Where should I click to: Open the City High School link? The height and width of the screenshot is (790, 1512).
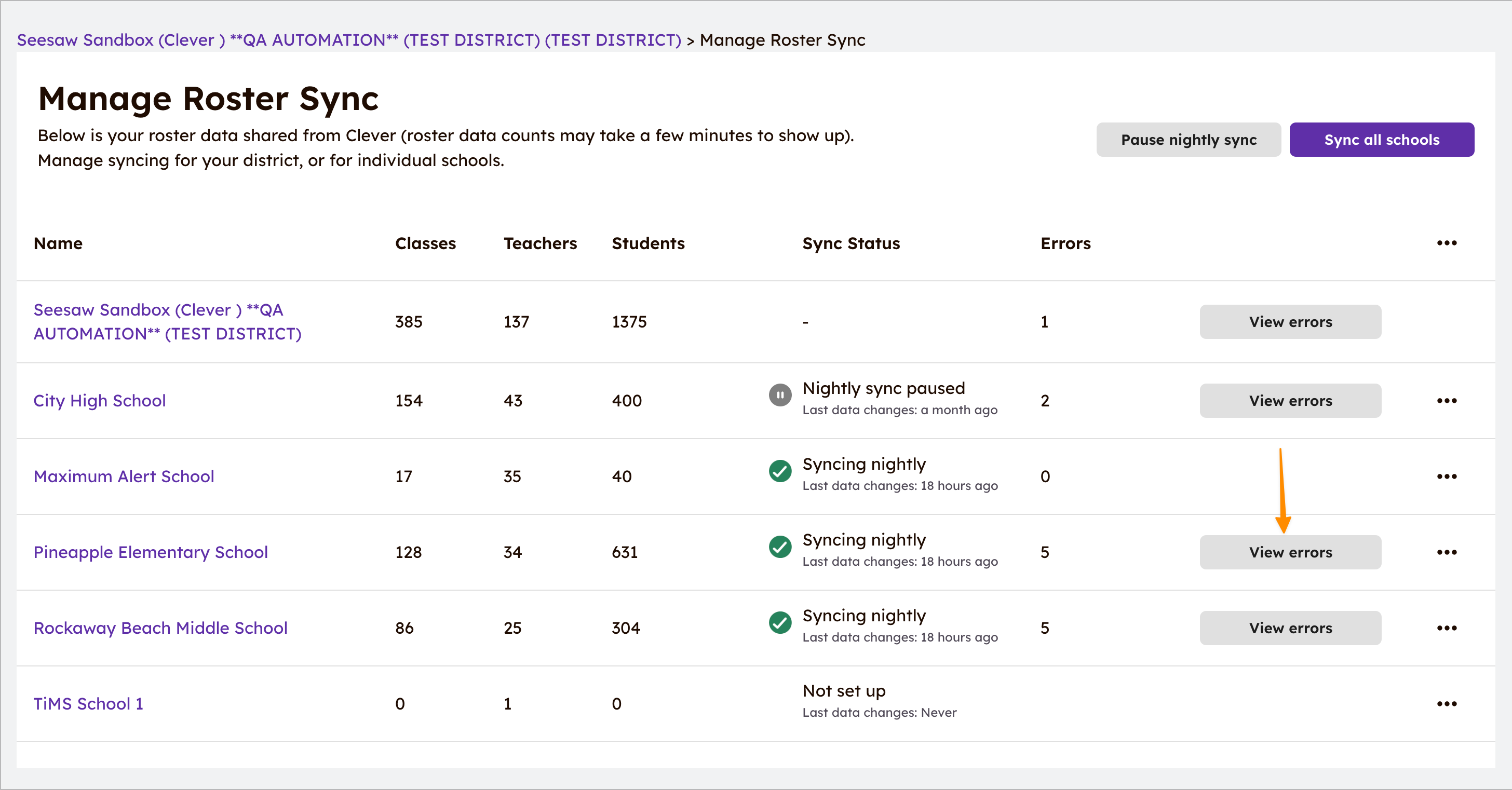(x=99, y=401)
